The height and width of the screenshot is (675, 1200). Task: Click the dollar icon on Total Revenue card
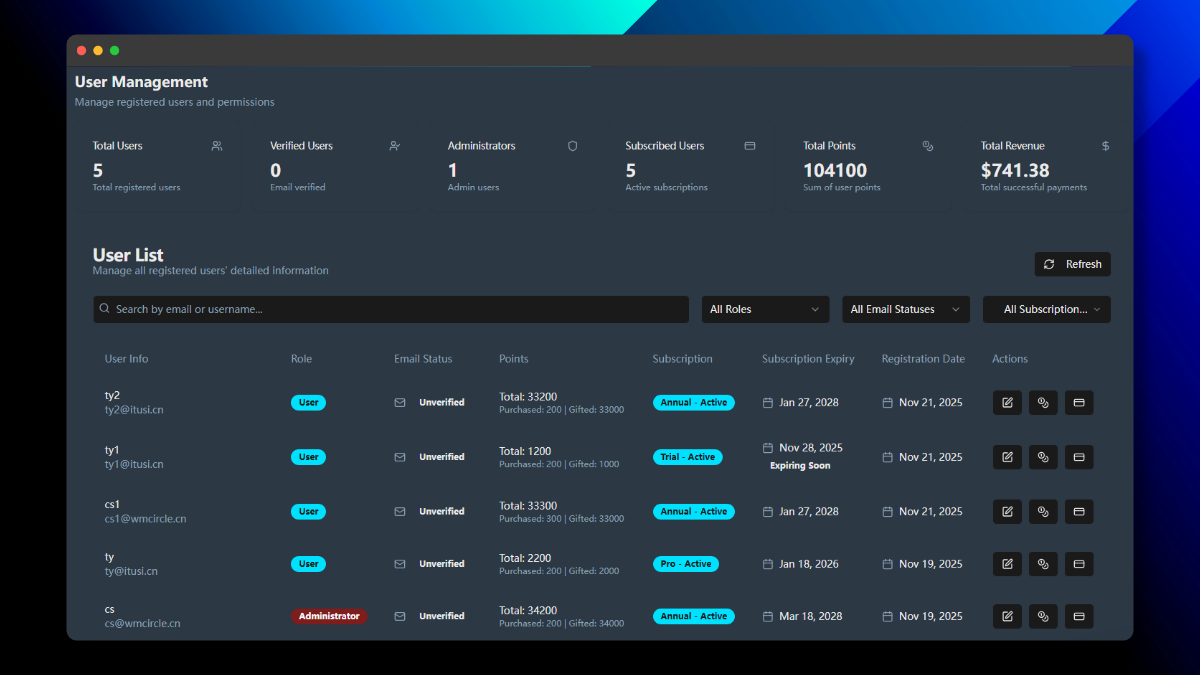click(x=1105, y=146)
